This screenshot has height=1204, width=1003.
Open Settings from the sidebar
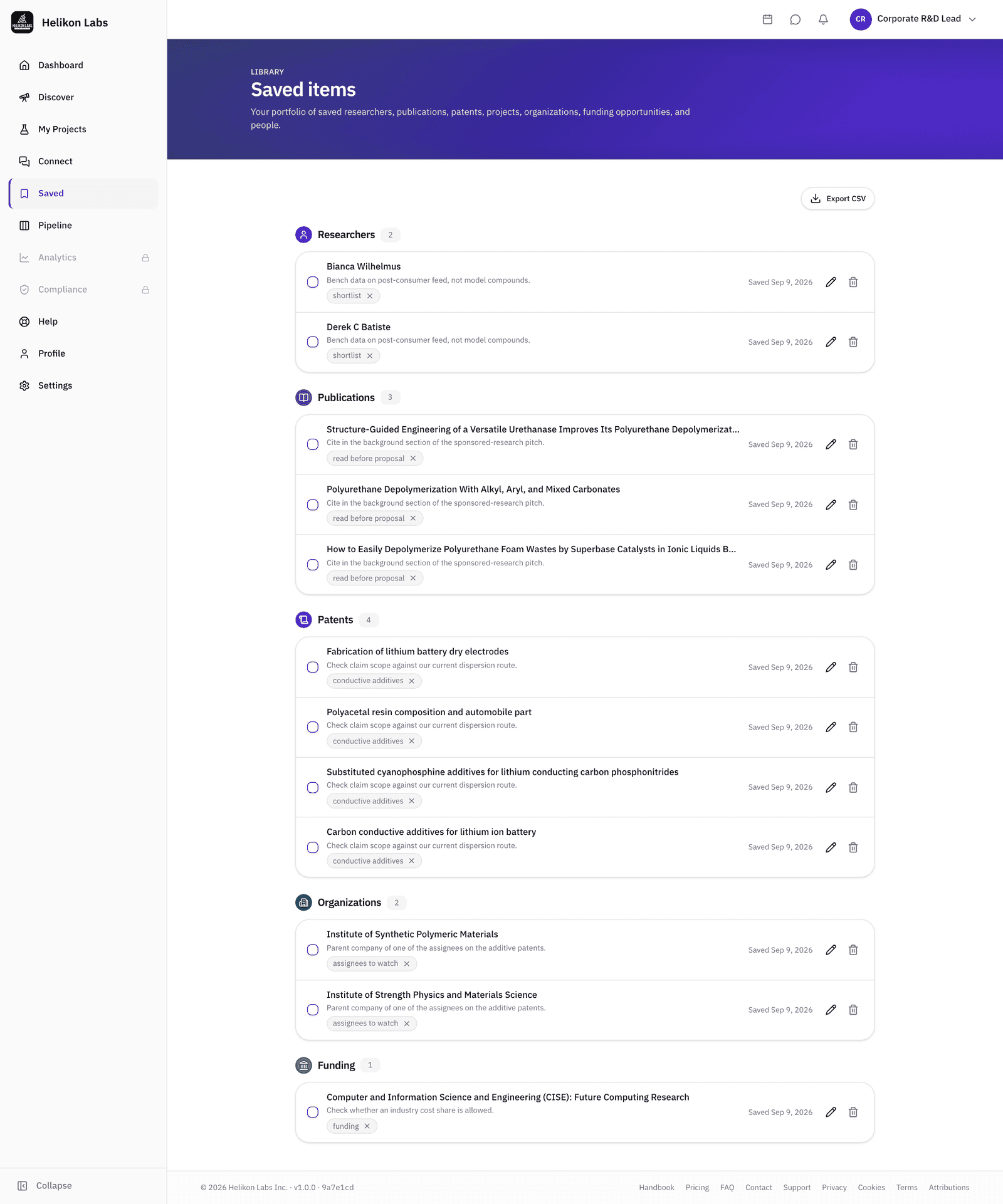point(83,385)
